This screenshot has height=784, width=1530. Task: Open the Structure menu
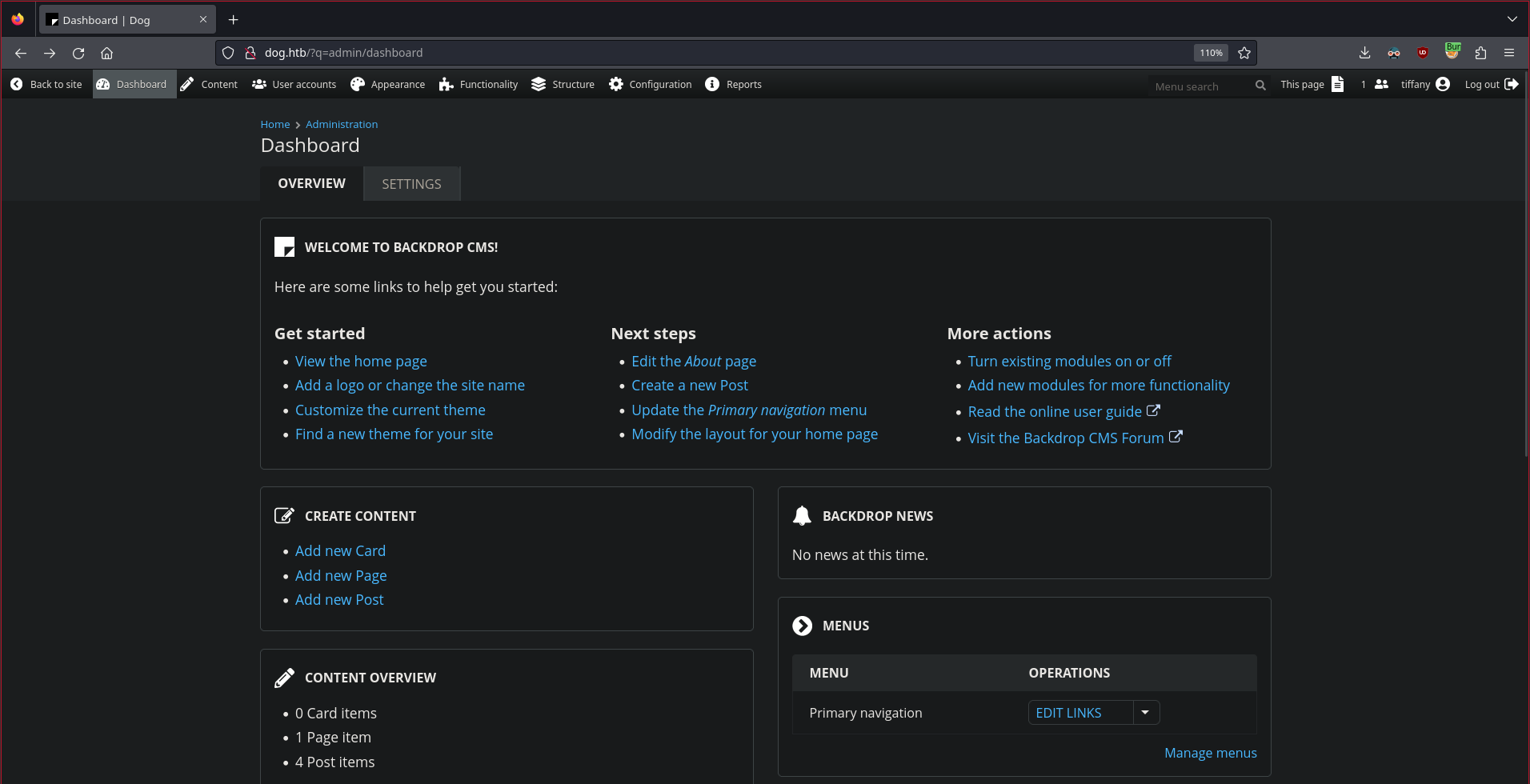pyautogui.click(x=563, y=84)
